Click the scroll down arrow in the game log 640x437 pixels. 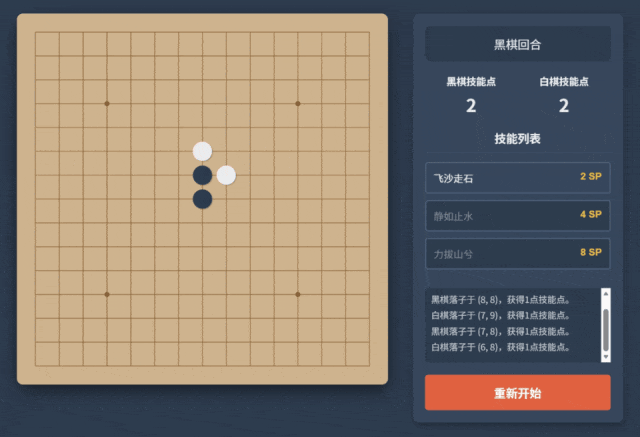pos(606,357)
